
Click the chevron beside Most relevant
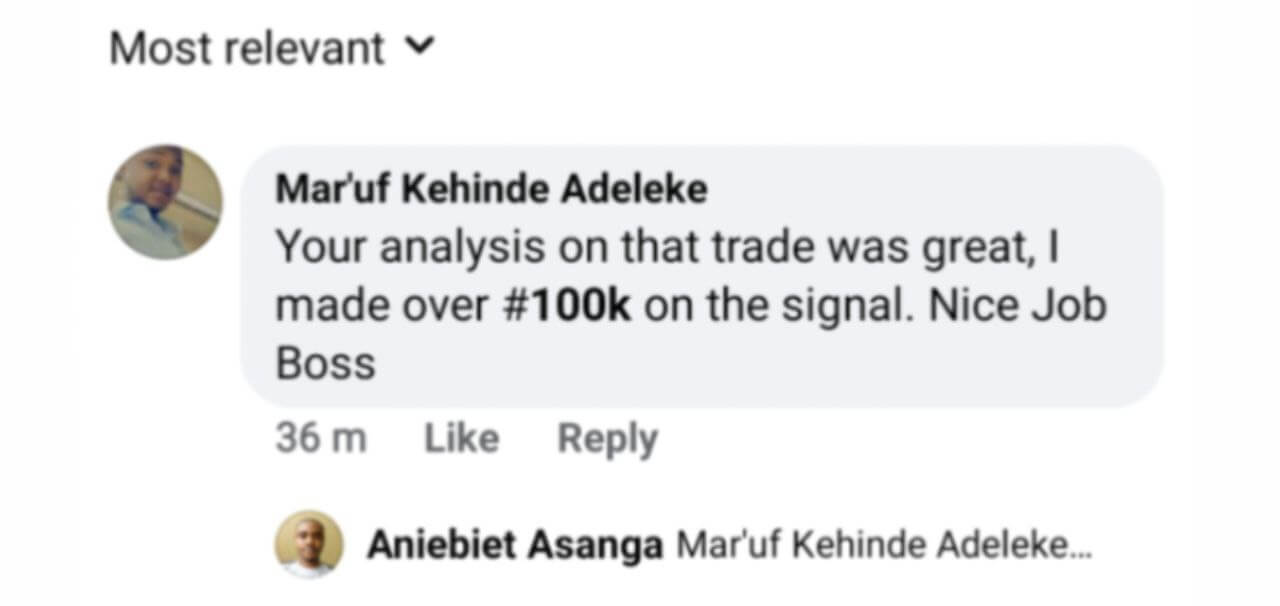(x=423, y=47)
